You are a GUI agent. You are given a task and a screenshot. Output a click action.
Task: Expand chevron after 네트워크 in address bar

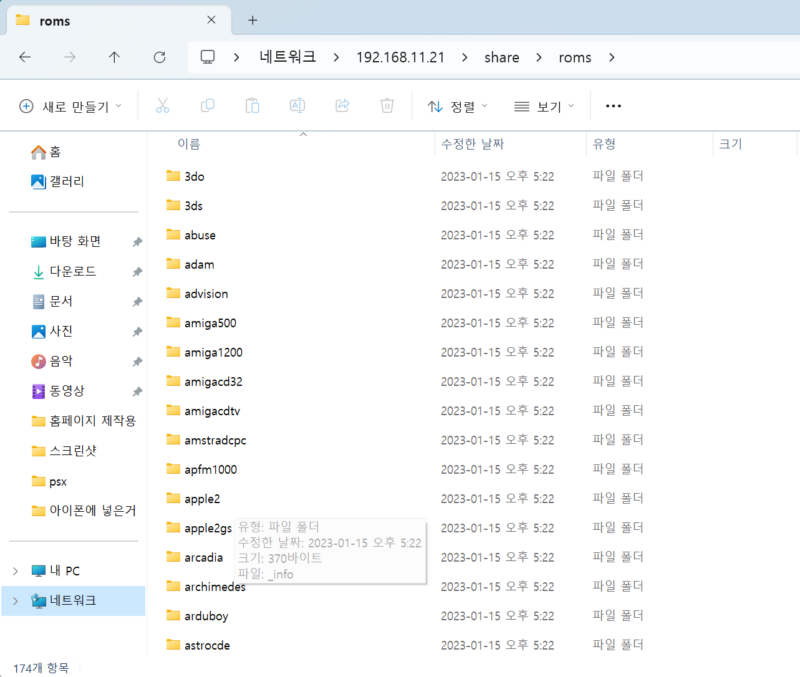[x=336, y=58]
